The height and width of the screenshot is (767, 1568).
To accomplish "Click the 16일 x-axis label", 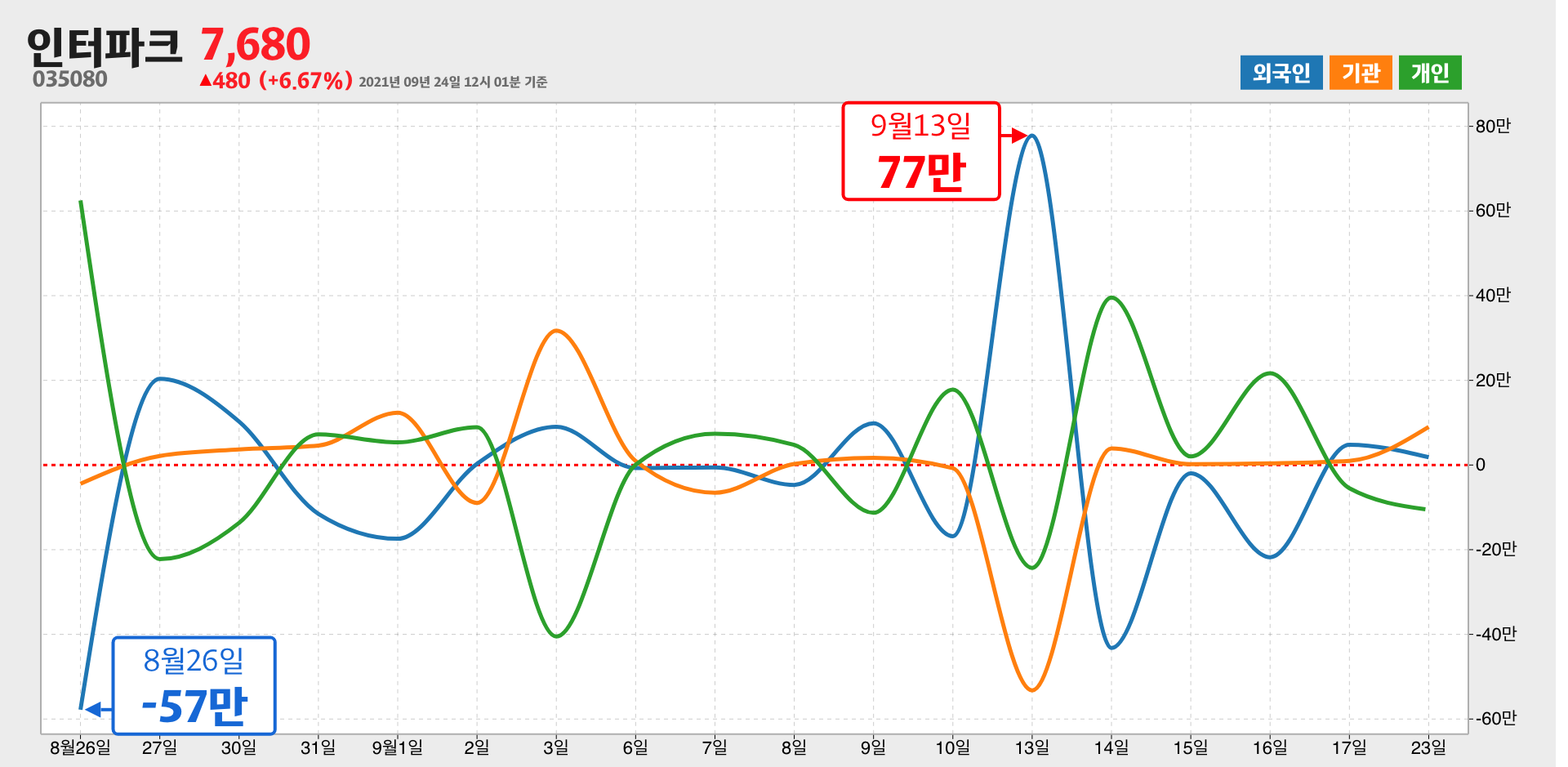I will pyautogui.click(x=1270, y=747).
